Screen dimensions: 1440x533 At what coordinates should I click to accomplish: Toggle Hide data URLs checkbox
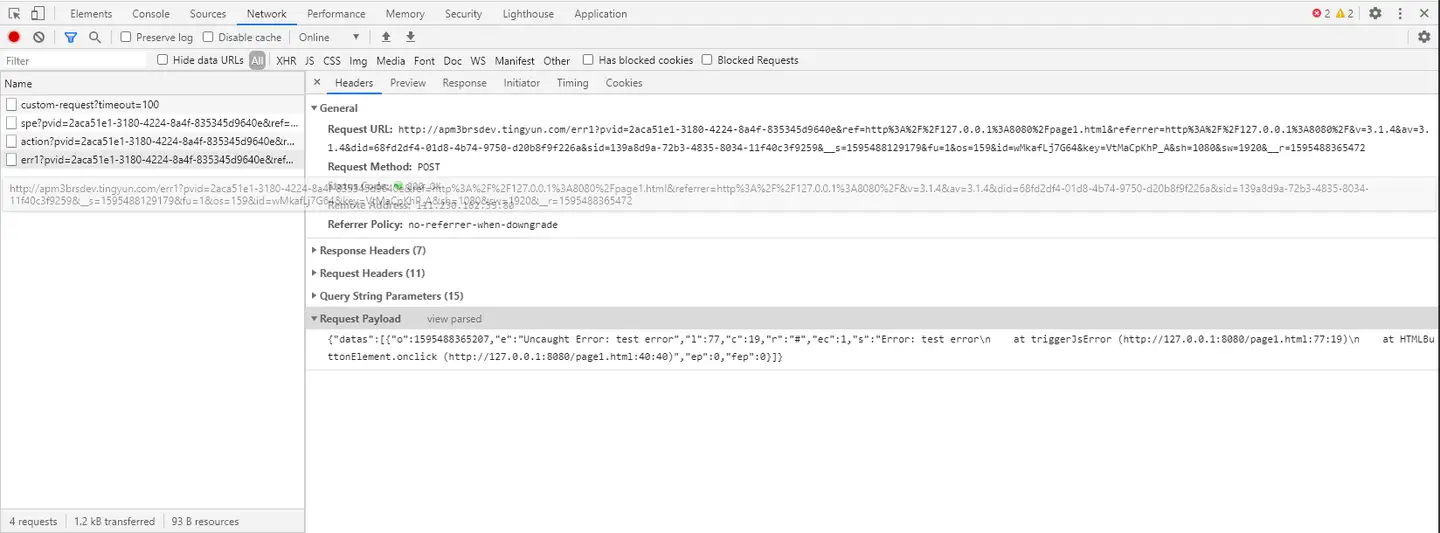(x=163, y=60)
